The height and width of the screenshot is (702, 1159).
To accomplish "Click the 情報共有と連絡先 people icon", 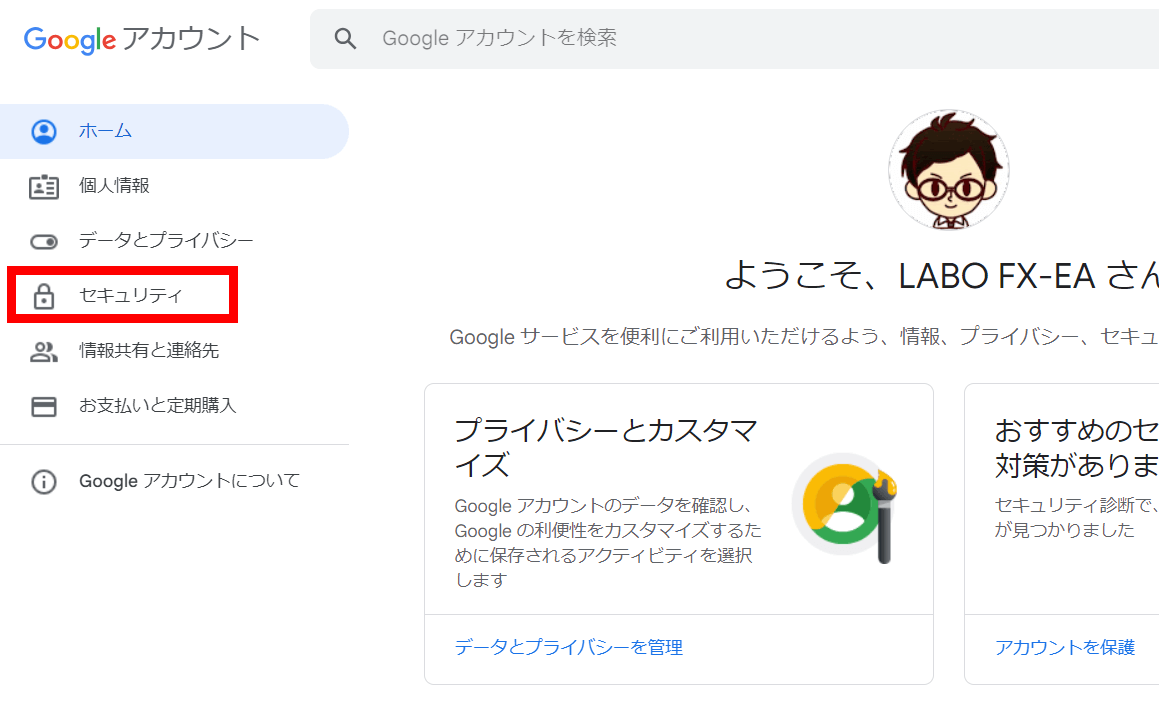I will [44, 352].
